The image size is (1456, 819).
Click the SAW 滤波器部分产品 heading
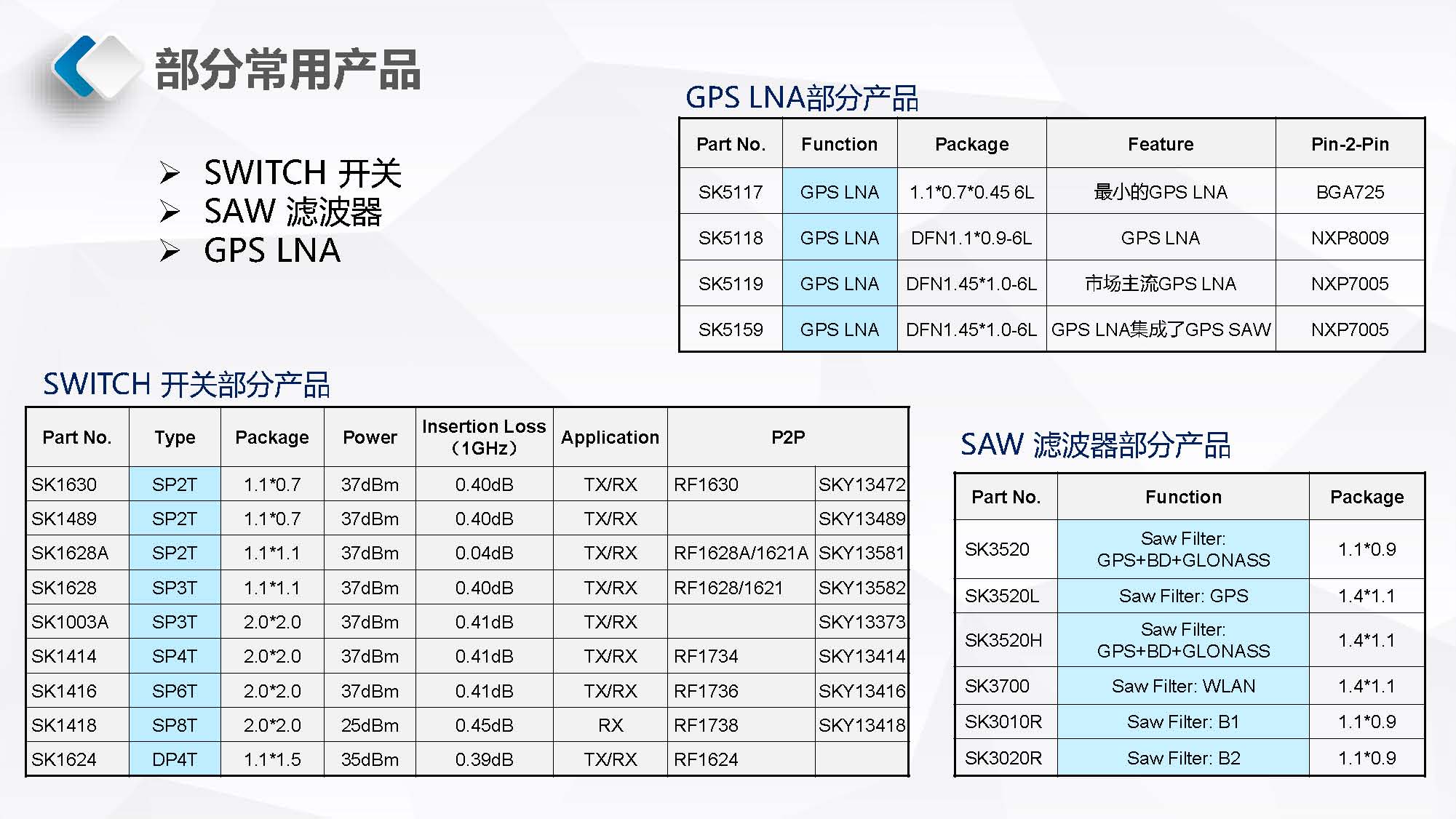click(x=1095, y=444)
